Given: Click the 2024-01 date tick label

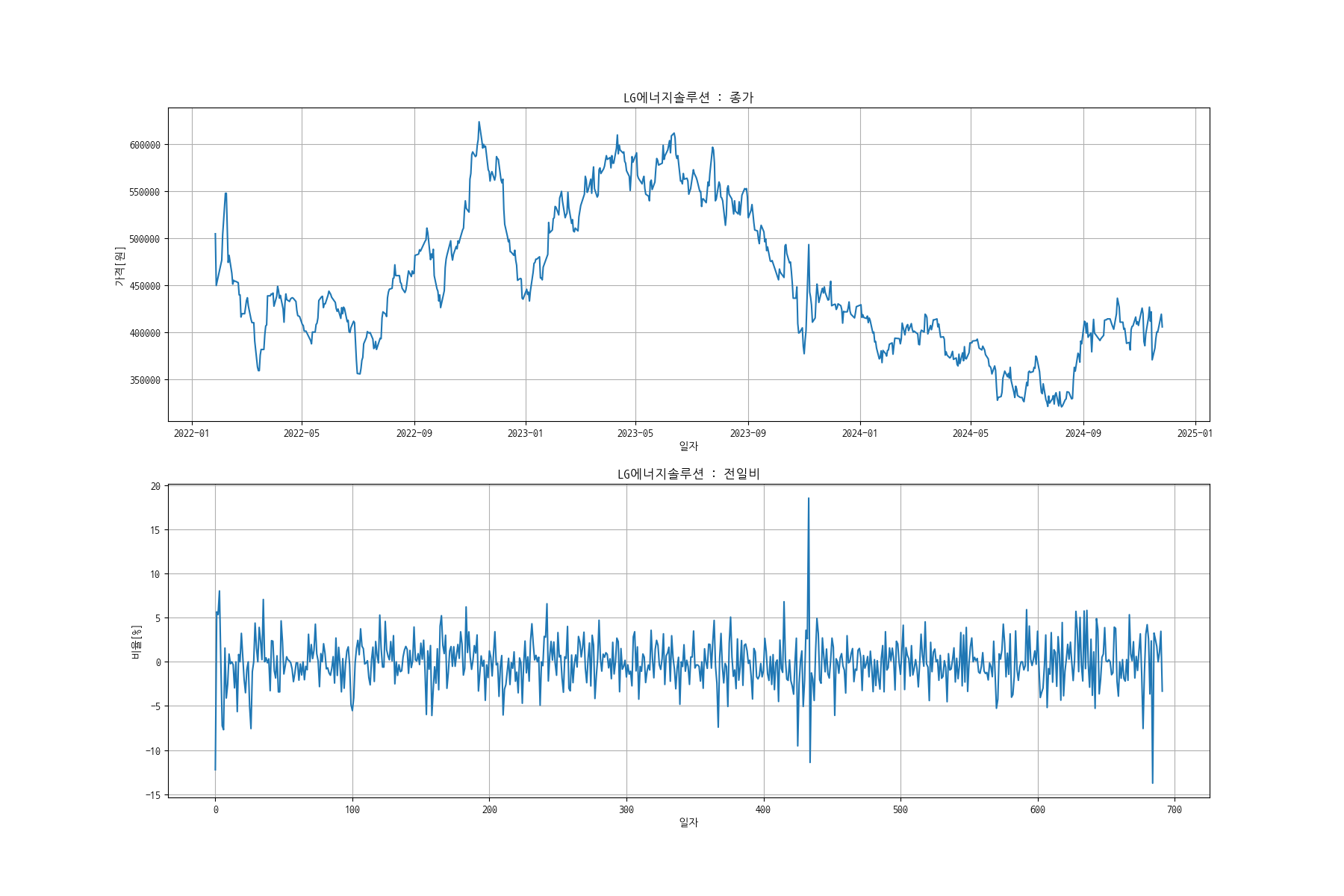Looking at the screenshot, I should 860,433.
